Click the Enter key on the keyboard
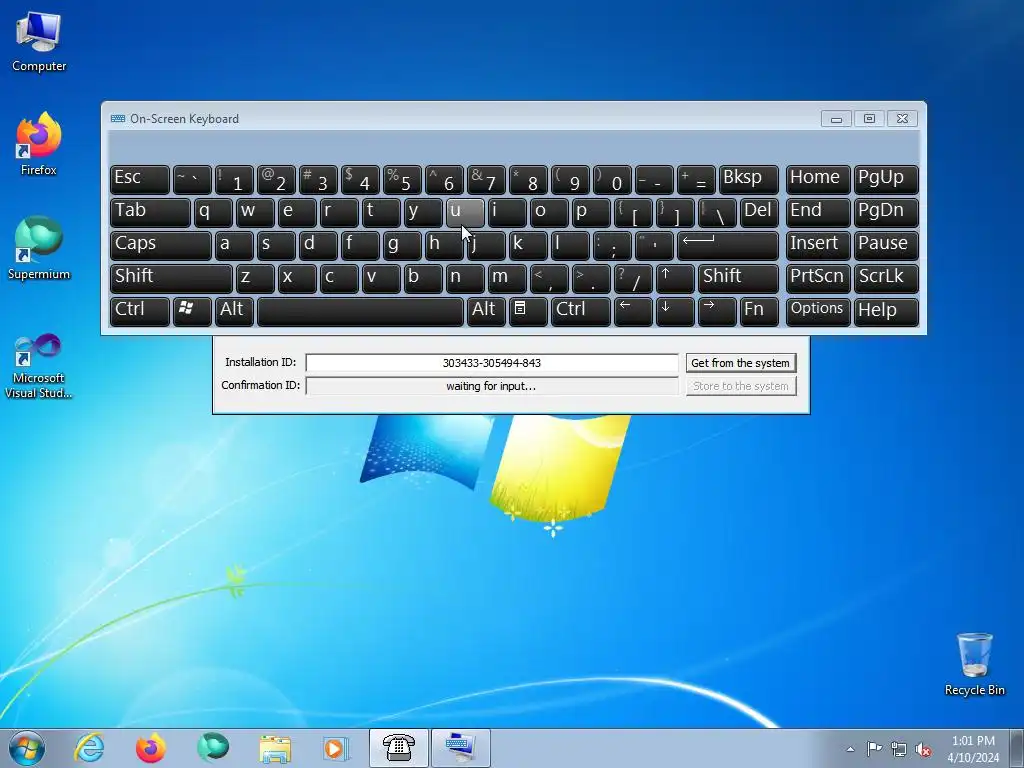1024x768 pixels. point(728,246)
